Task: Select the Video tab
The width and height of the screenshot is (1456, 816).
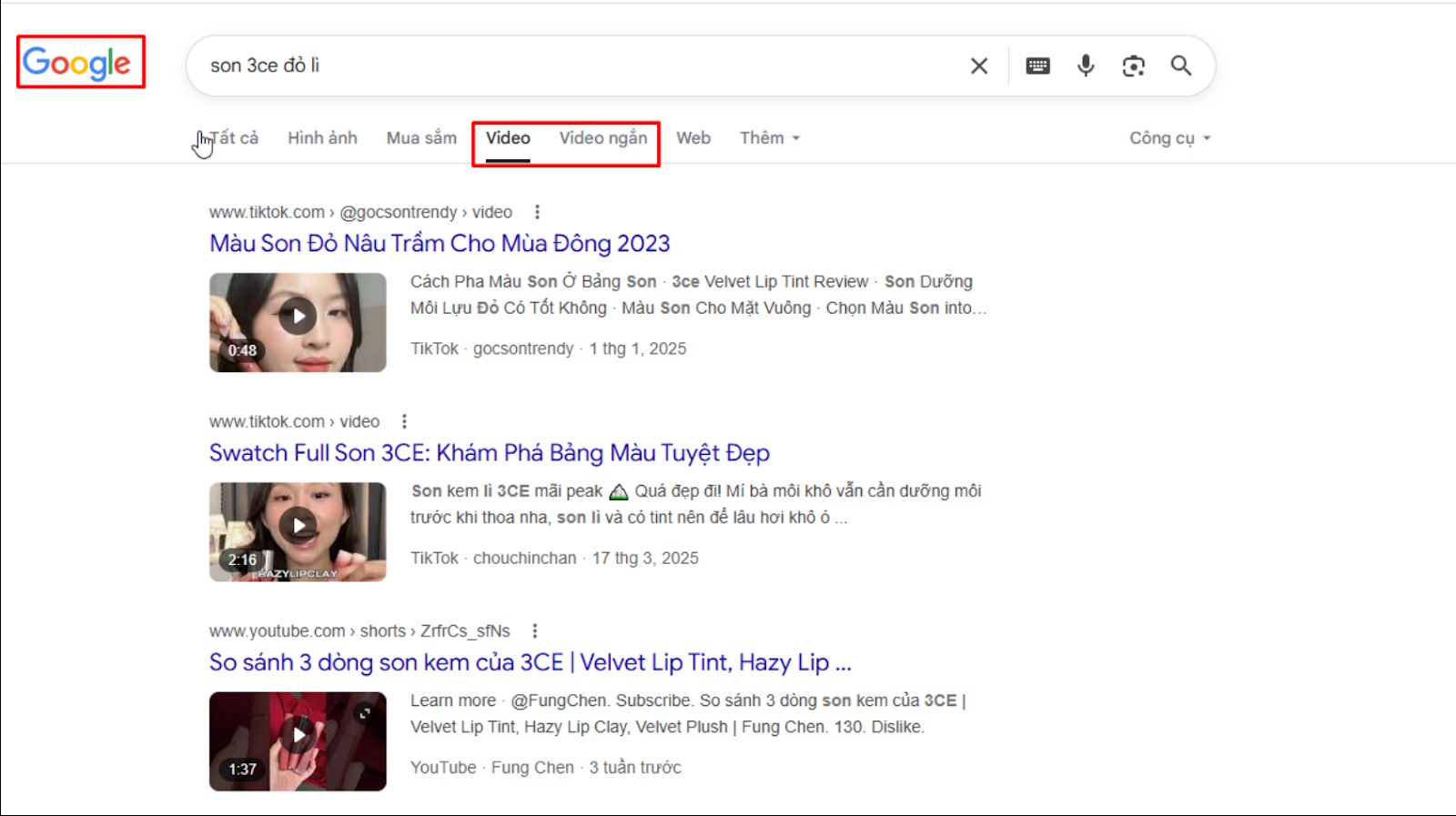Action: [x=508, y=138]
